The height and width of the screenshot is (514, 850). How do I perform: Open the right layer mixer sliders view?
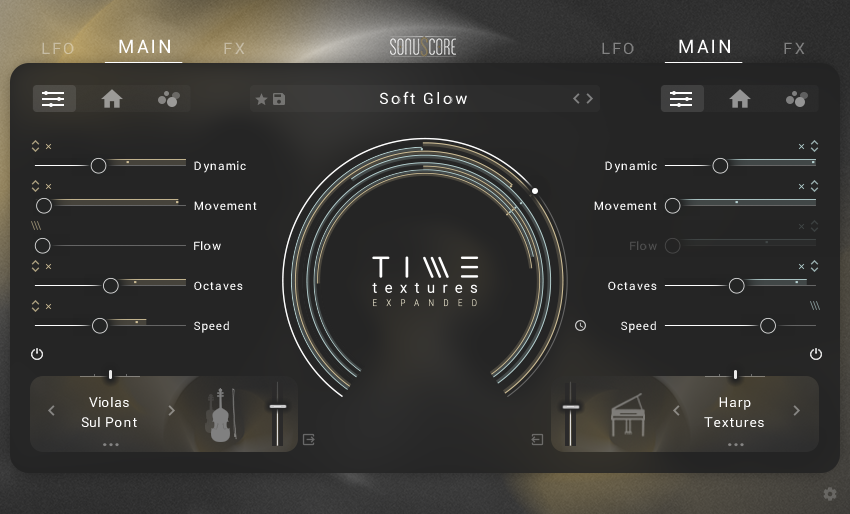click(682, 98)
